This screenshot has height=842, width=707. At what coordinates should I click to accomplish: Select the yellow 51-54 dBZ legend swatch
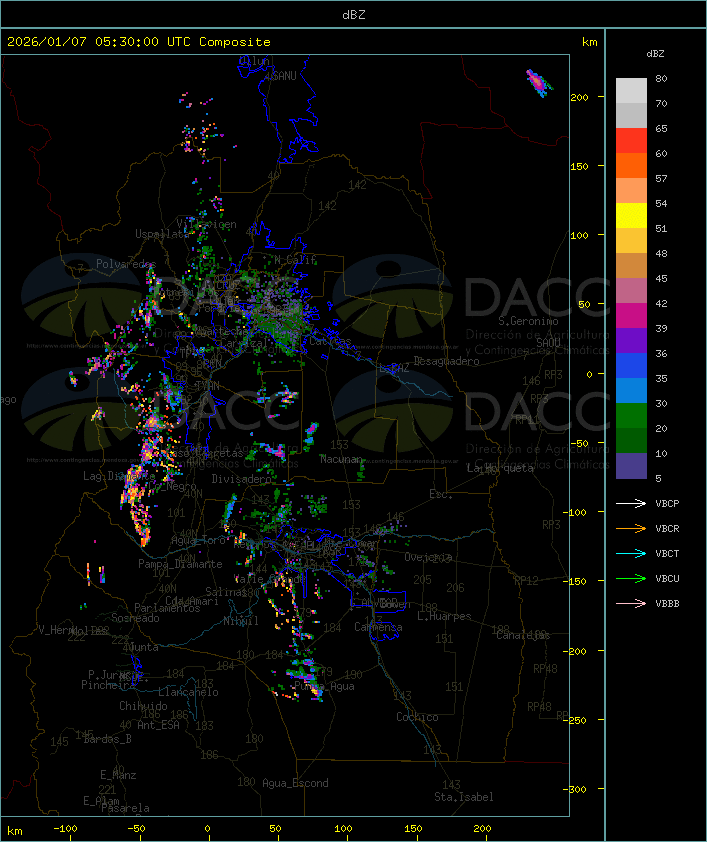(631, 216)
